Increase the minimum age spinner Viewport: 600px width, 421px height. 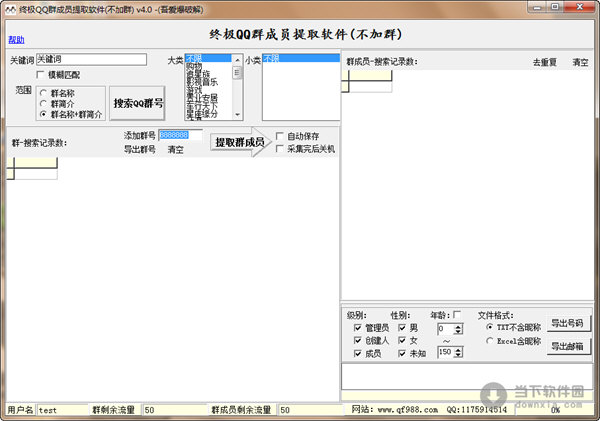(x=458, y=326)
